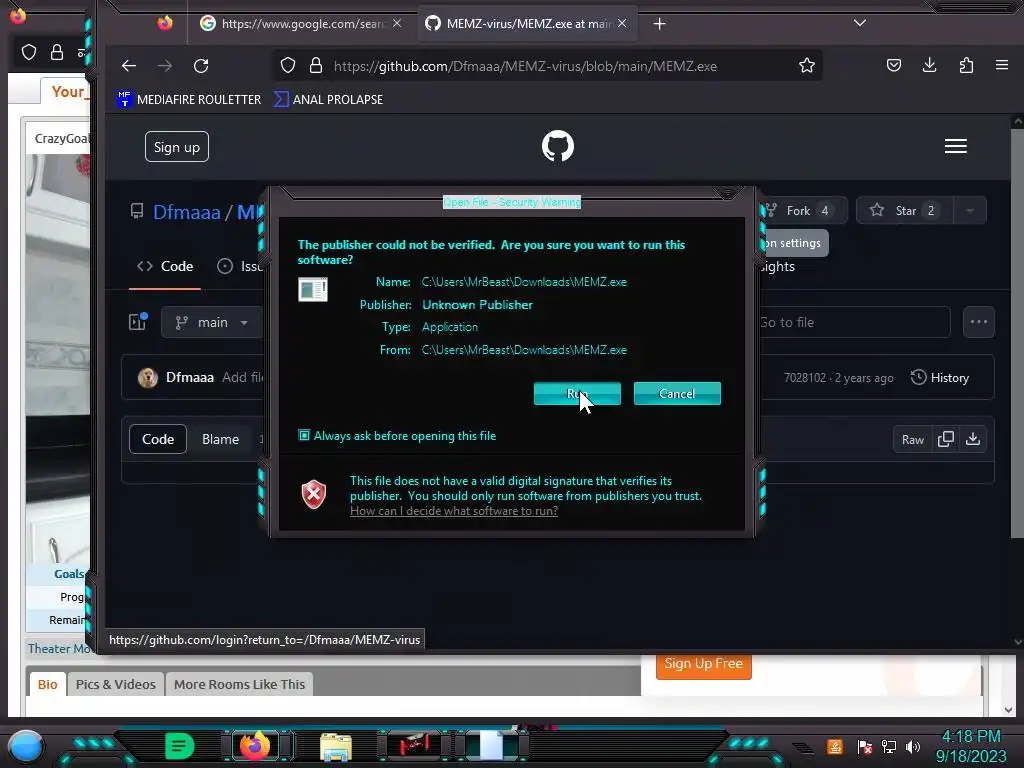Expand the list all tabs chevron
The width and height of the screenshot is (1024, 768).
pos(860,24)
